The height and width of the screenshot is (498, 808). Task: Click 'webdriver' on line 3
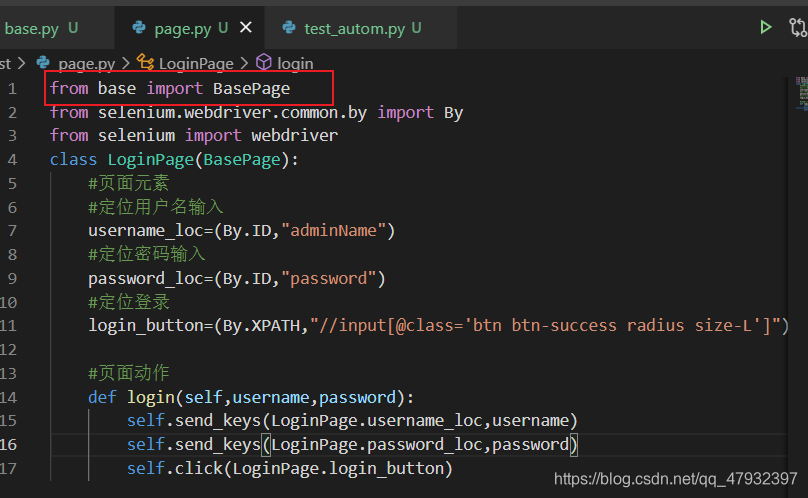(295, 136)
